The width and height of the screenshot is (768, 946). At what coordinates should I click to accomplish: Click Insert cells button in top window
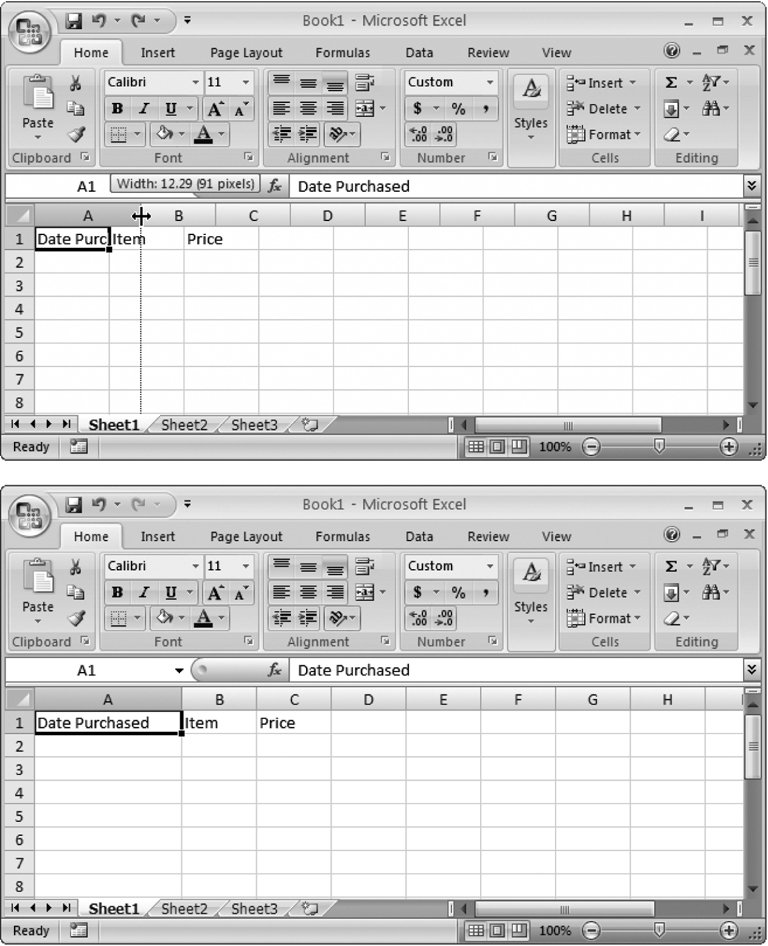tap(600, 83)
